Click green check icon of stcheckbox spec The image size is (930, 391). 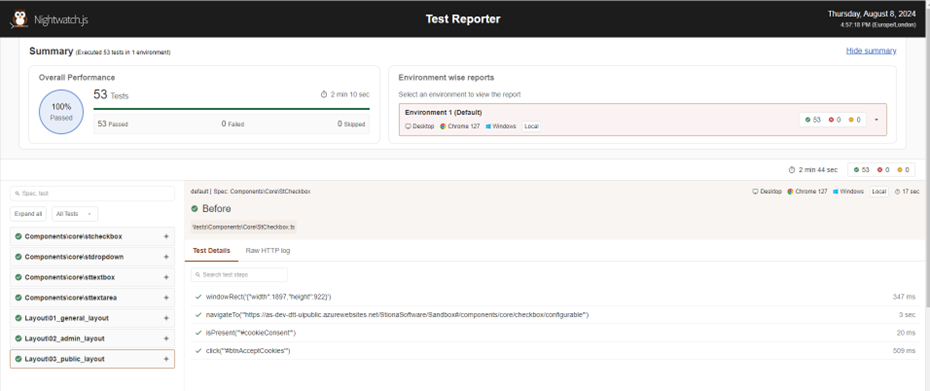18,236
